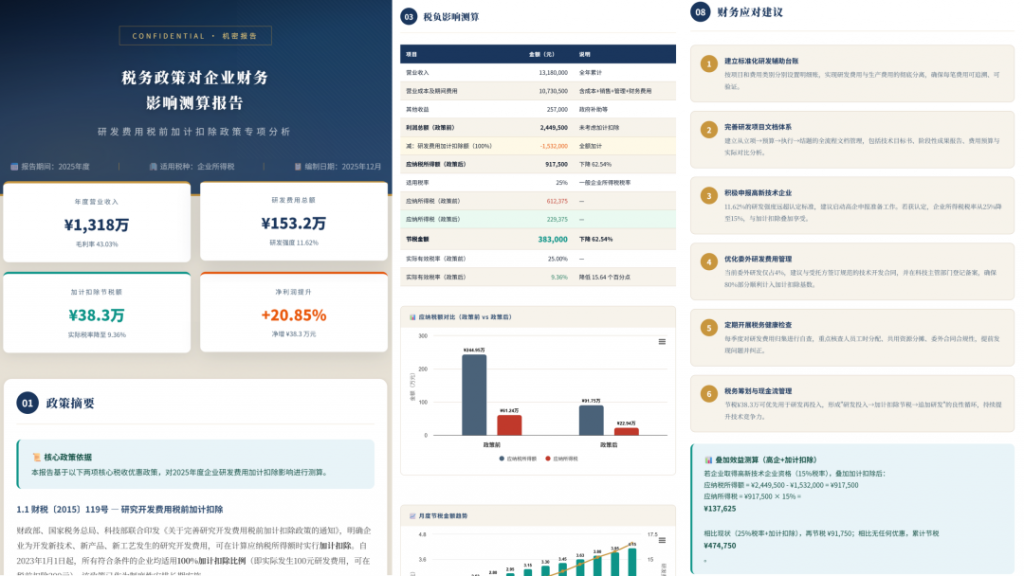Click the 利润总额（政策前） row label
Image resolution: width=1024 pixels, height=576 pixels.
[430, 127]
